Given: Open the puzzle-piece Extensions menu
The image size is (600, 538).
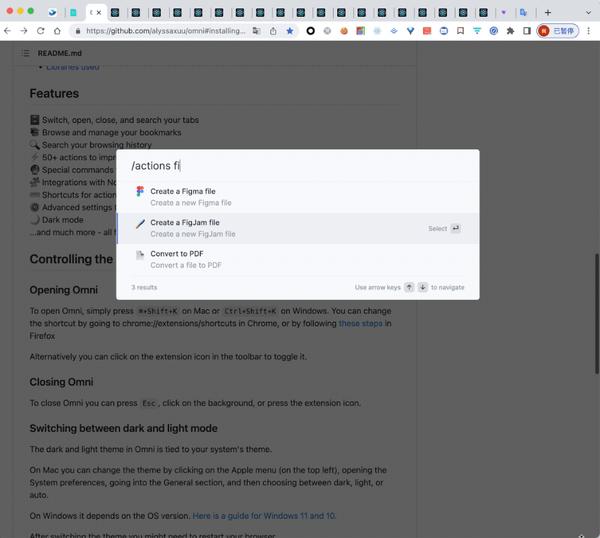Looking at the screenshot, I should click(x=510, y=31).
